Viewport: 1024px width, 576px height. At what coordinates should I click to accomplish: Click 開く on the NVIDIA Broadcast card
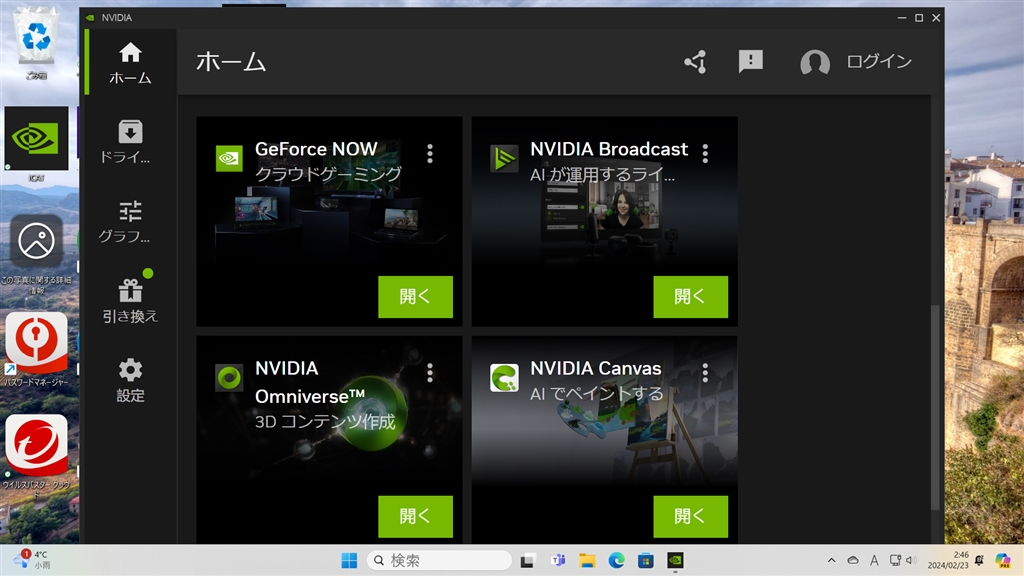coord(691,296)
